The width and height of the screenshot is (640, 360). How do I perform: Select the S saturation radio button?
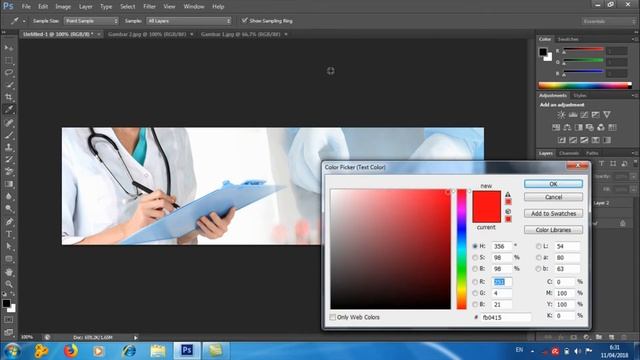475,258
